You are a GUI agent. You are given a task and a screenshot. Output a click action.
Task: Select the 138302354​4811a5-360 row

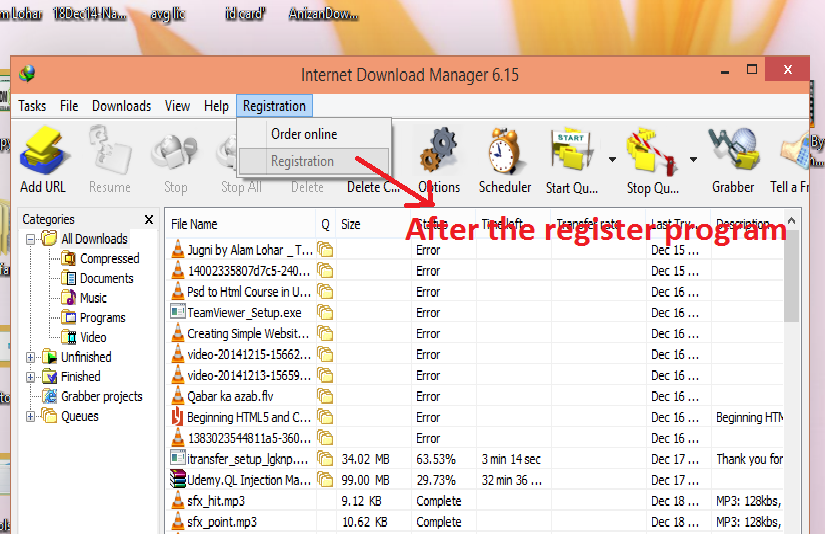[476, 438]
